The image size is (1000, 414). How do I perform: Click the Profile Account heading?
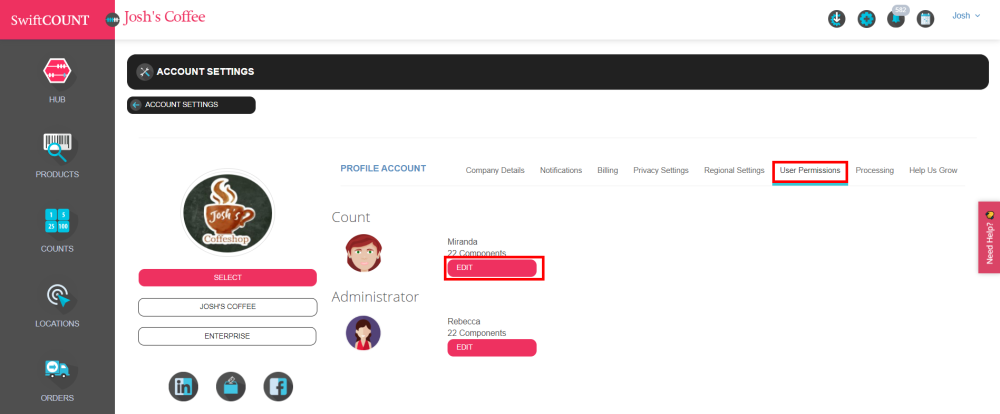click(383, 168)
